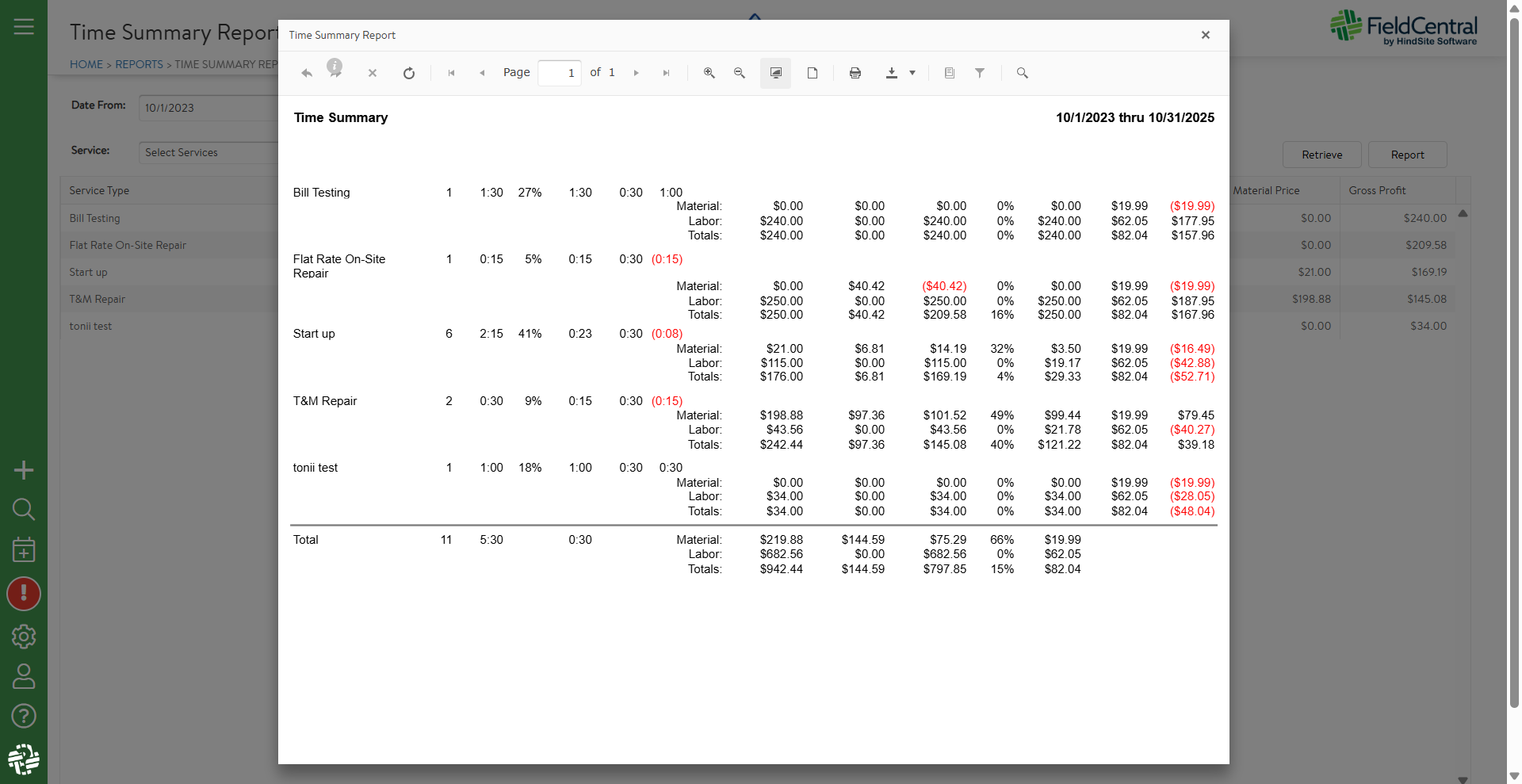Viewport: 1522px width, 784px height.
Task: Click the Retrieve button
Action: [x=1321, y=155]
